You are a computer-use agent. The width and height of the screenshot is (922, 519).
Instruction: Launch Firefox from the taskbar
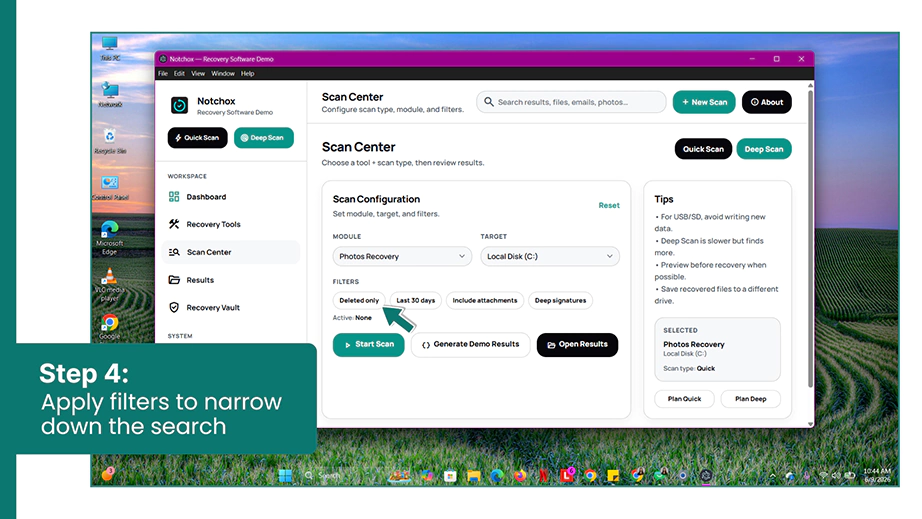tap(520, 476)
